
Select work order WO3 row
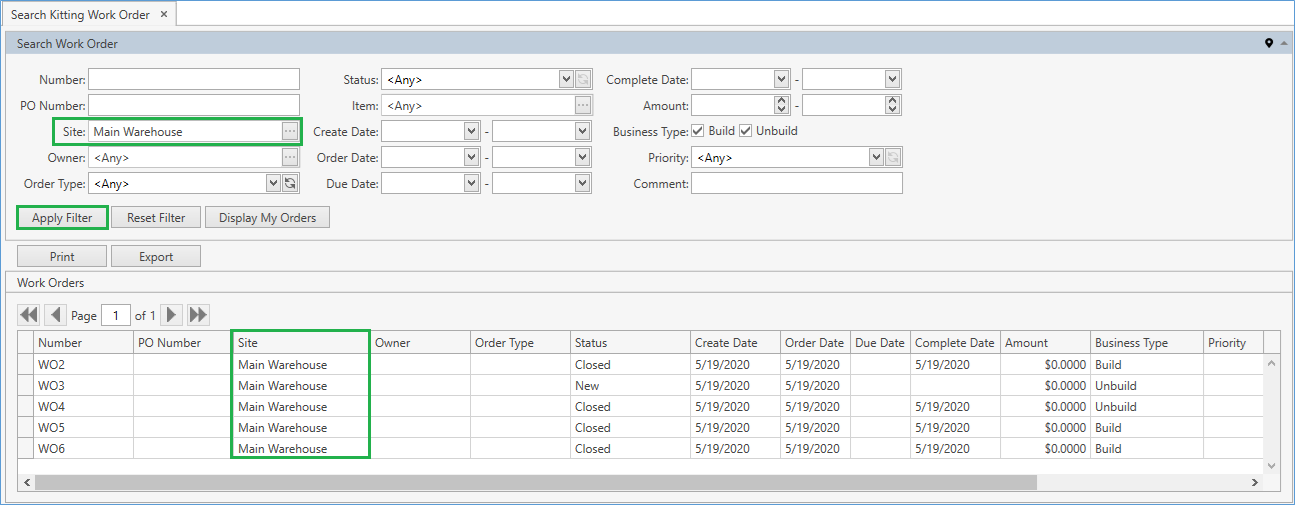click(x=52, y=385)
